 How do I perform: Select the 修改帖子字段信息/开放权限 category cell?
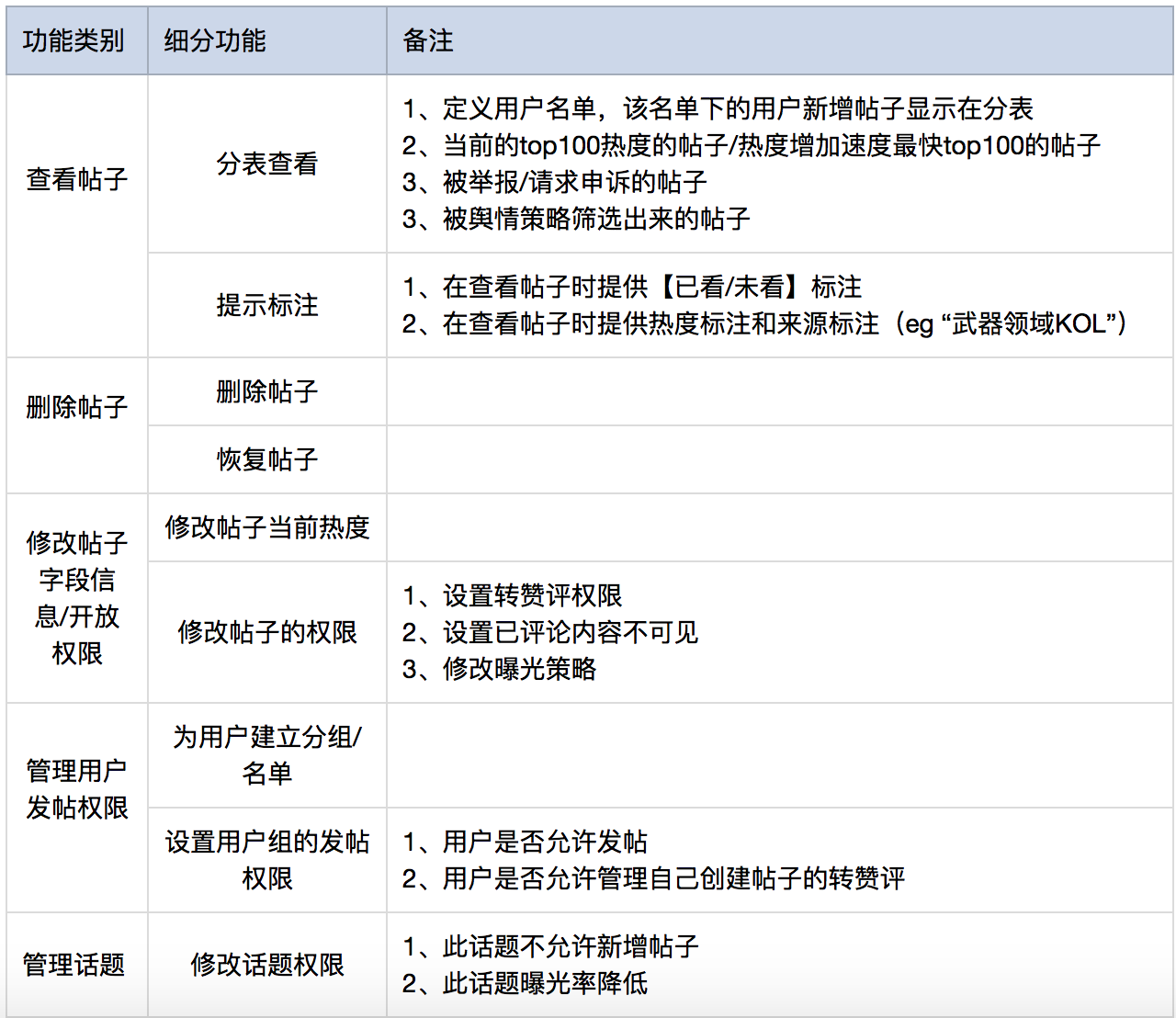coord(77,598)
